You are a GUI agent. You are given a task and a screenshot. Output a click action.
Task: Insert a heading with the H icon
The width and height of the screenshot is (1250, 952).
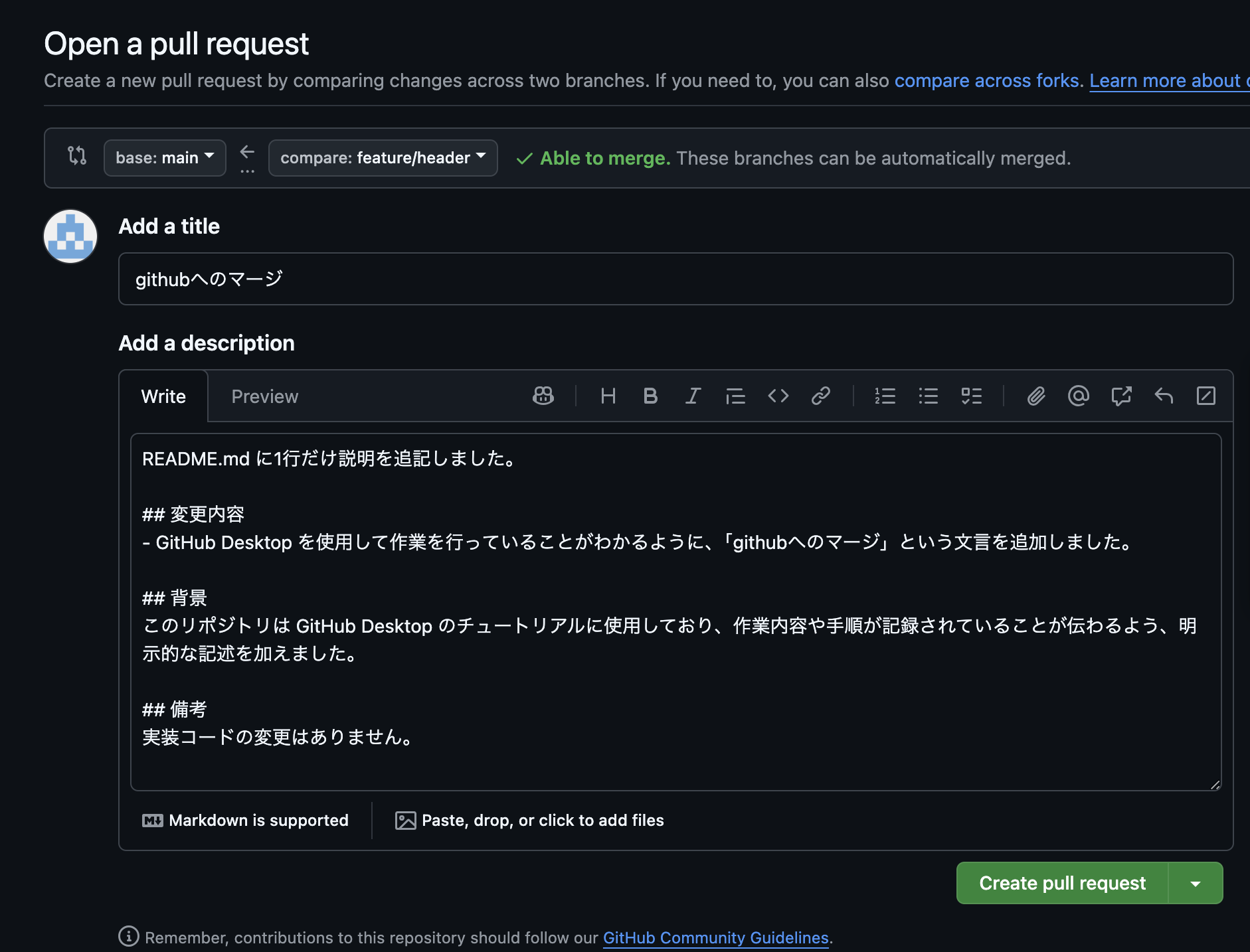[x=608, y=396]
